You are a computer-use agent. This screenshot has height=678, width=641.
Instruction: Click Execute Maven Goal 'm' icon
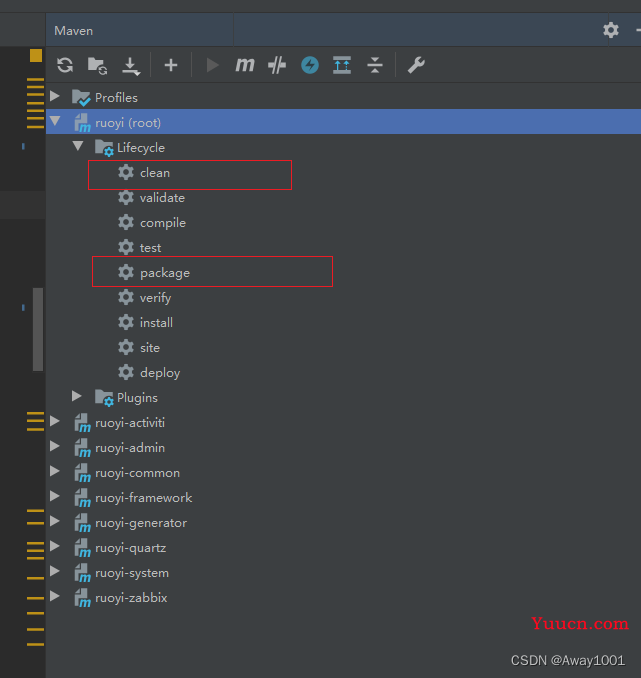(244, 65)
